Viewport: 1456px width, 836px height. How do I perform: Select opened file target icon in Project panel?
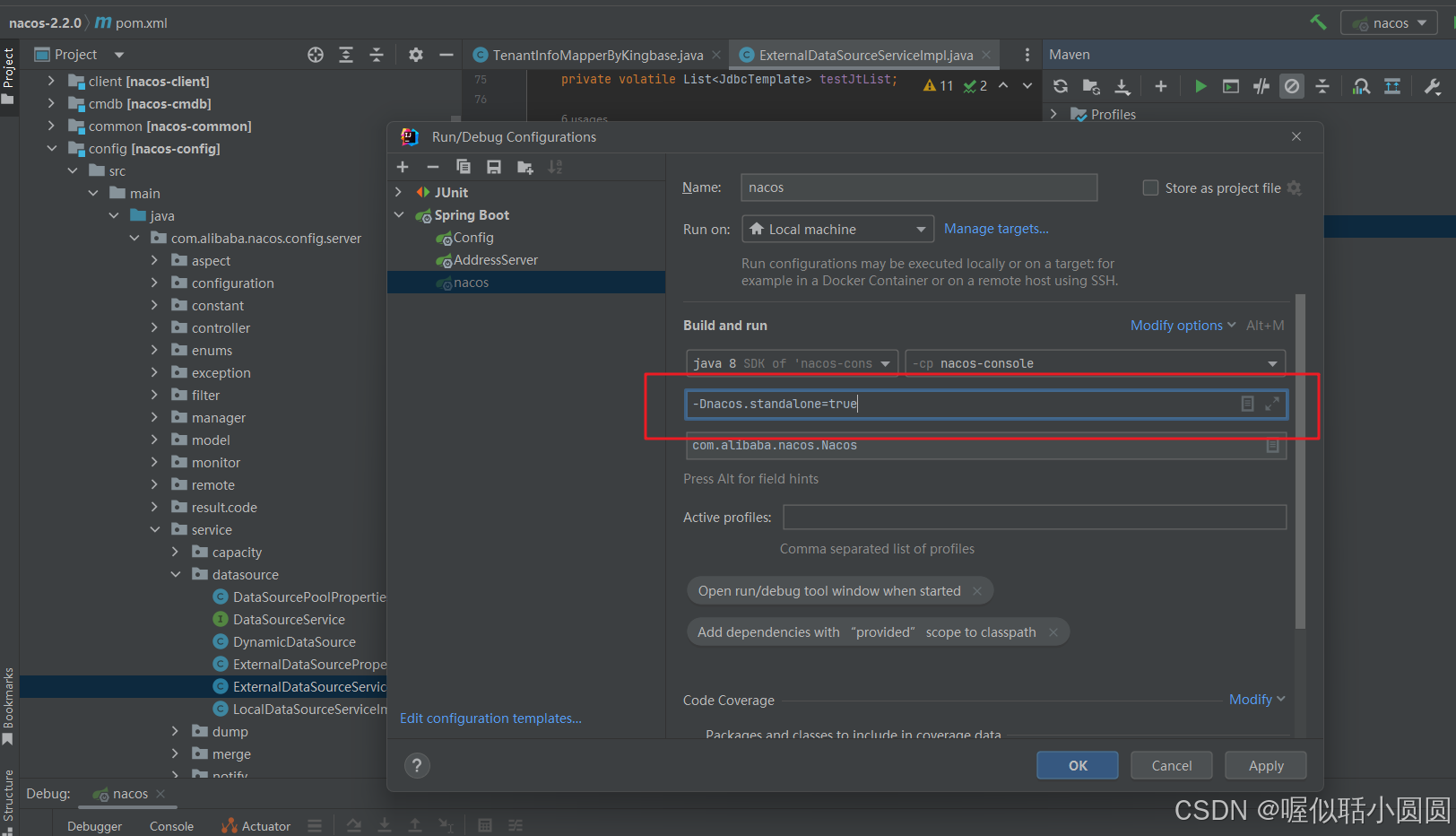coord(316,55)
